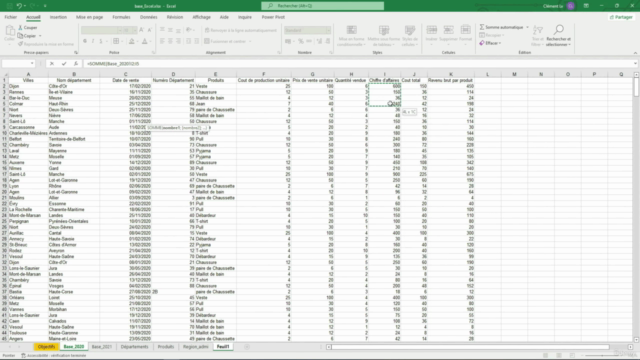Click the Fusionner et centrer button
Screen dimensions: 640x360
(228, 41)
